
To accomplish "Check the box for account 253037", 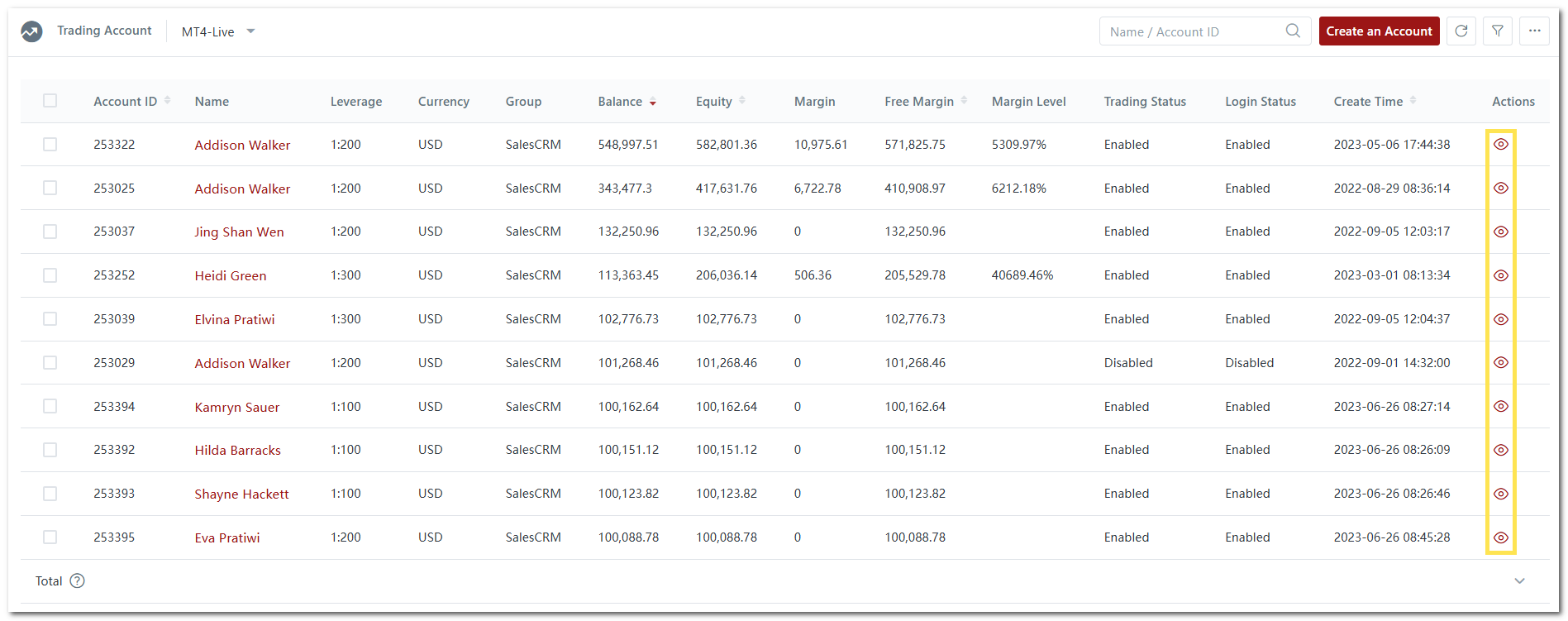I will tap(50, 232).
